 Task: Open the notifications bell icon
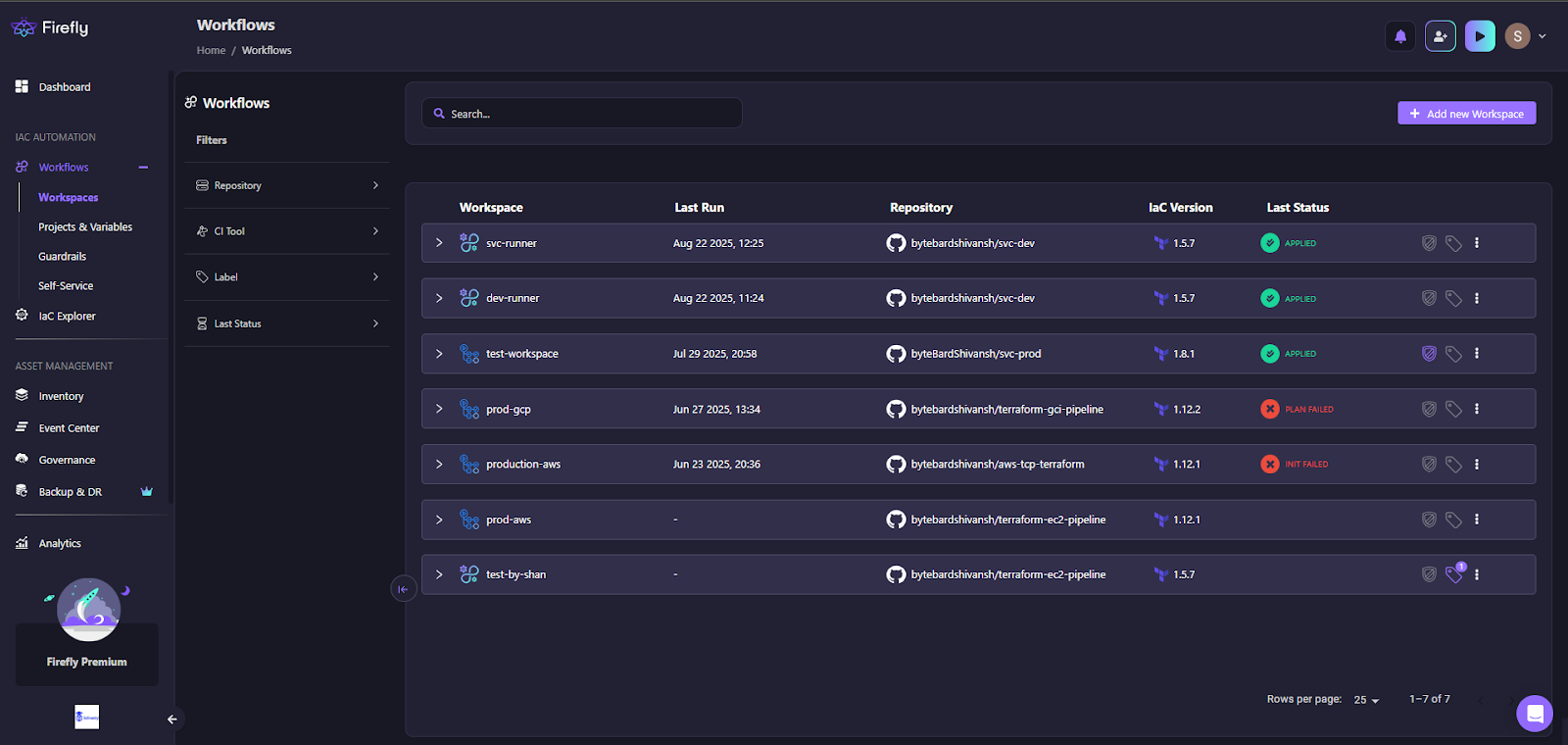click(x=1400, y=36)
